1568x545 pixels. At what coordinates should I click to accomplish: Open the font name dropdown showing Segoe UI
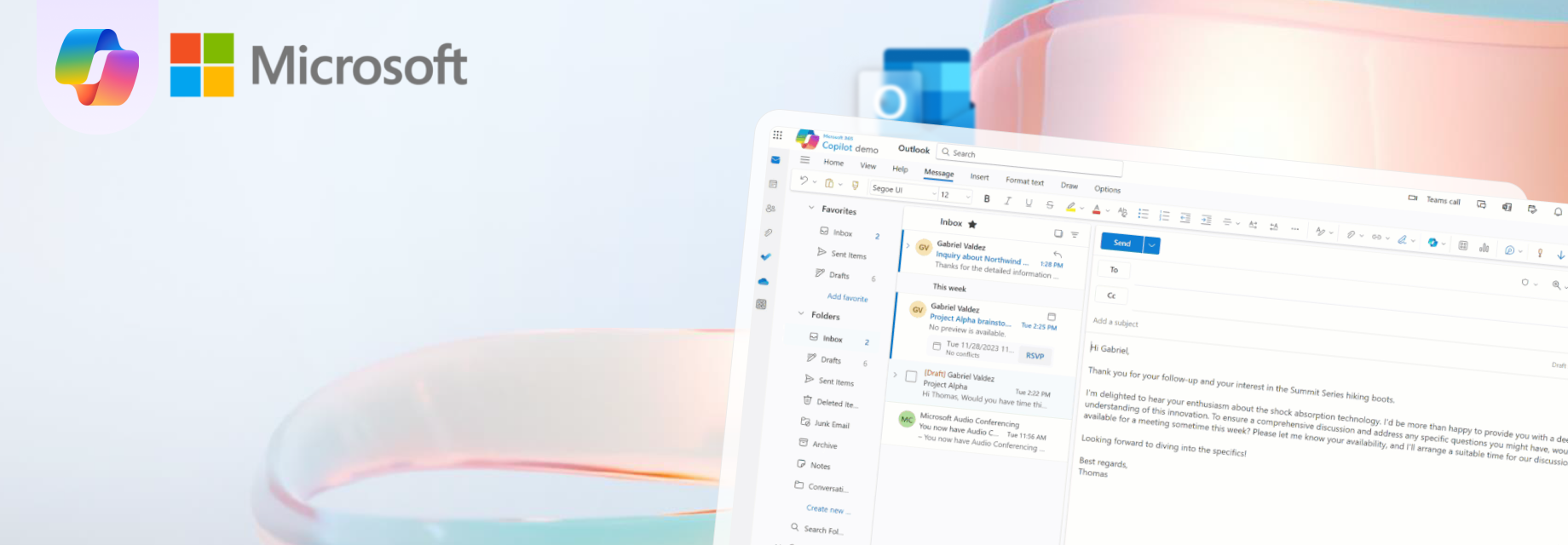tap(903, 191)
